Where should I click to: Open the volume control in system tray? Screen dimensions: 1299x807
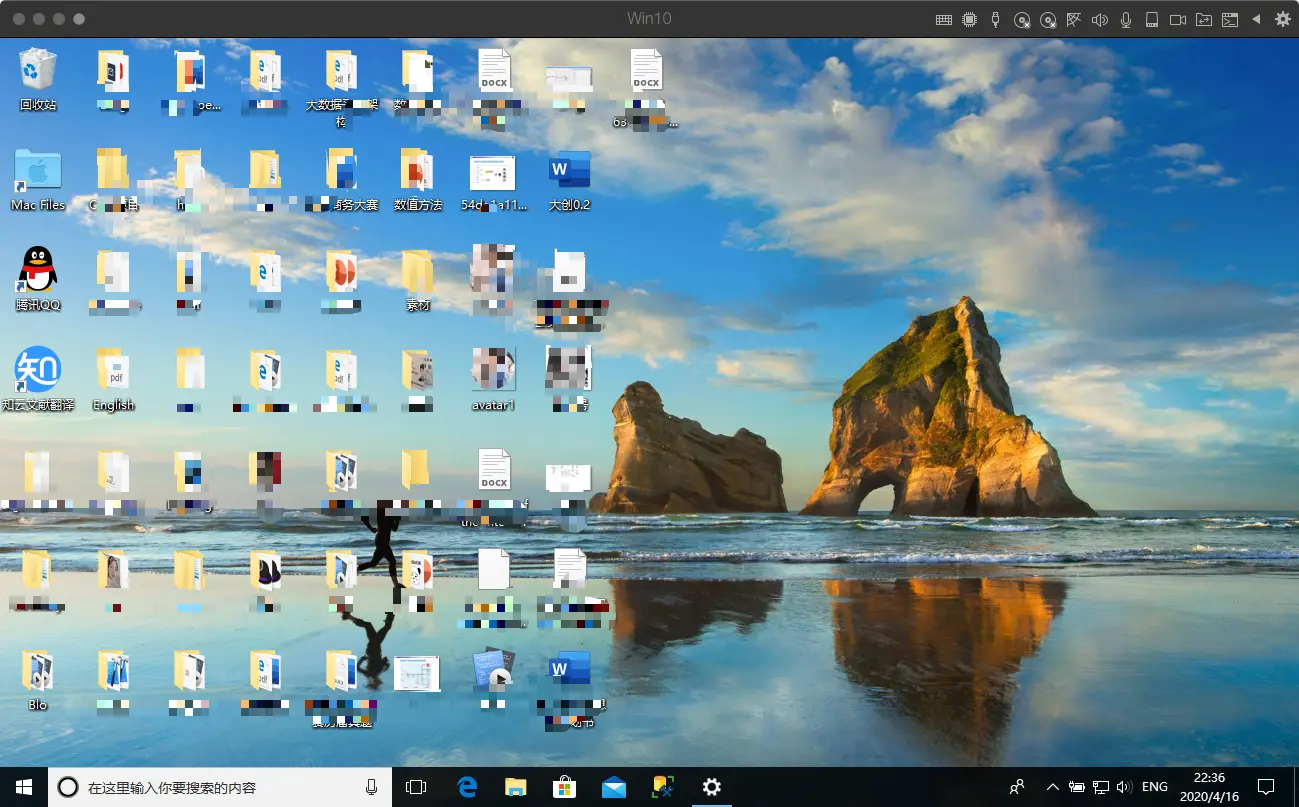(x=1123, y=787)
